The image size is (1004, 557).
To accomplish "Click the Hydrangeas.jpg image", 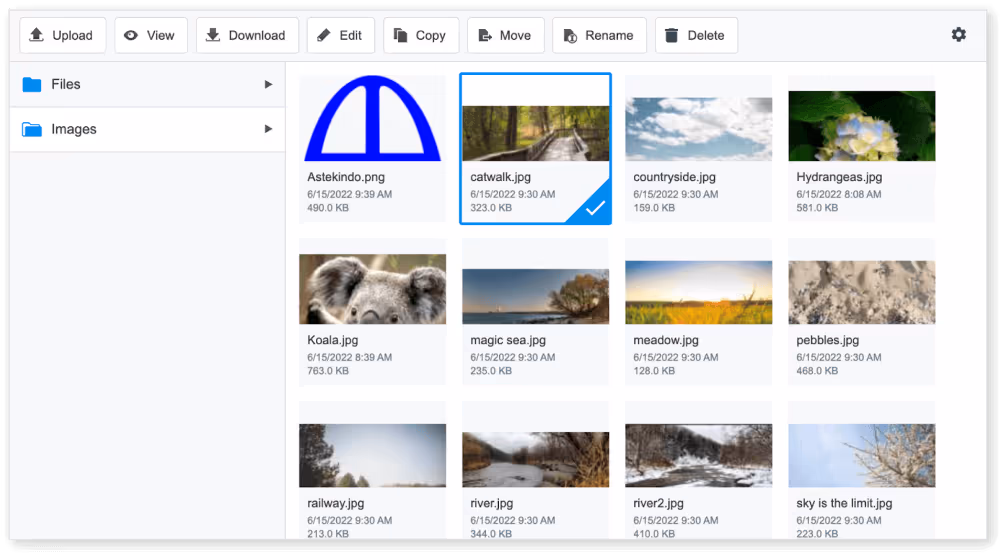I will [861, 126].
